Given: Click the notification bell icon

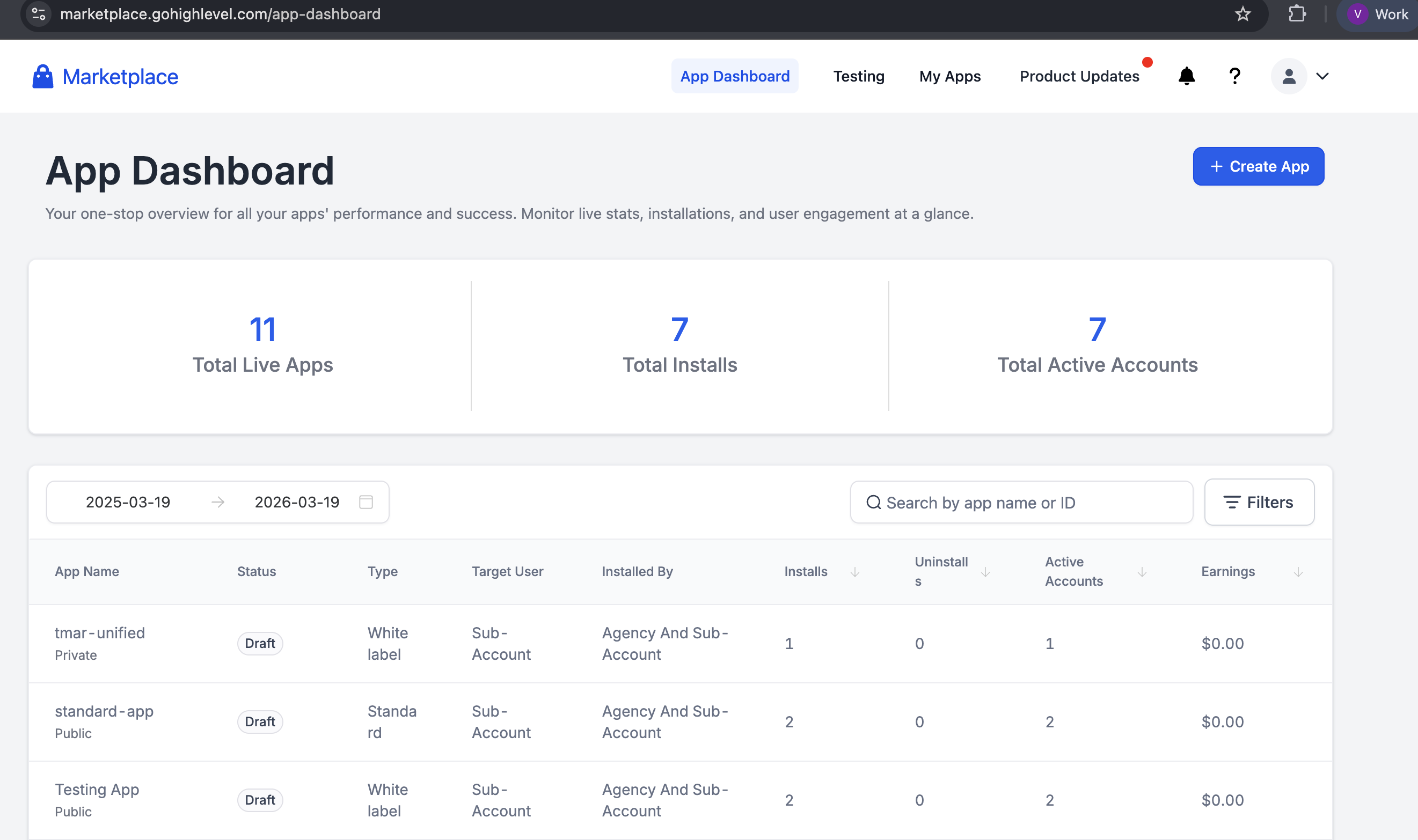Looking at the screenshot, I should tap(1186, 76).
